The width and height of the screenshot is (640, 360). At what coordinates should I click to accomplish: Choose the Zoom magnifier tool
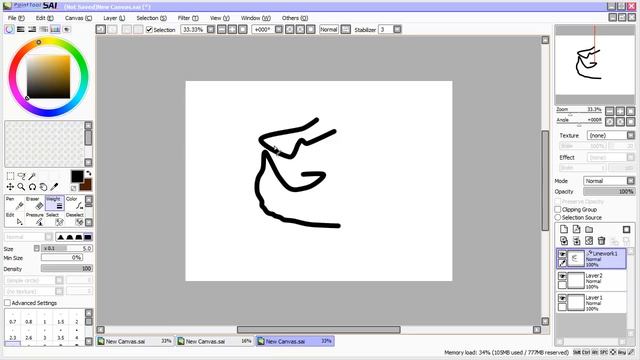(21, 187)
